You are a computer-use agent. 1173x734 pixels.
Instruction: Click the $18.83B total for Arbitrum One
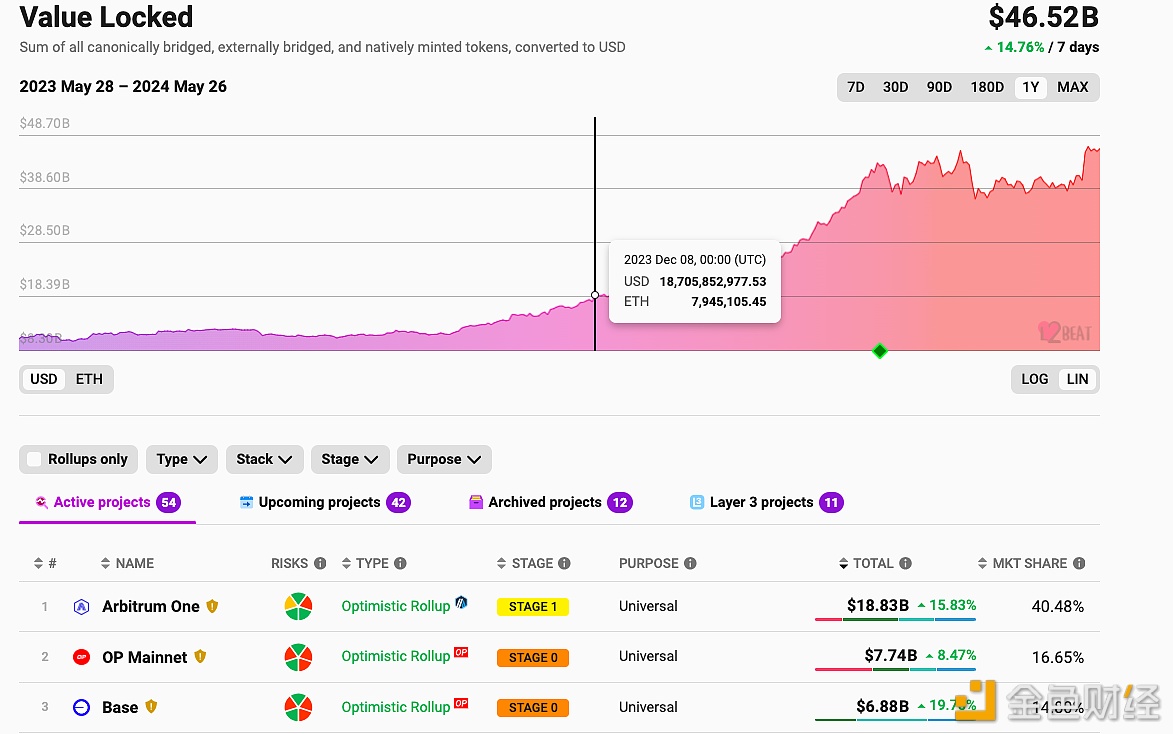click(878, 605)
